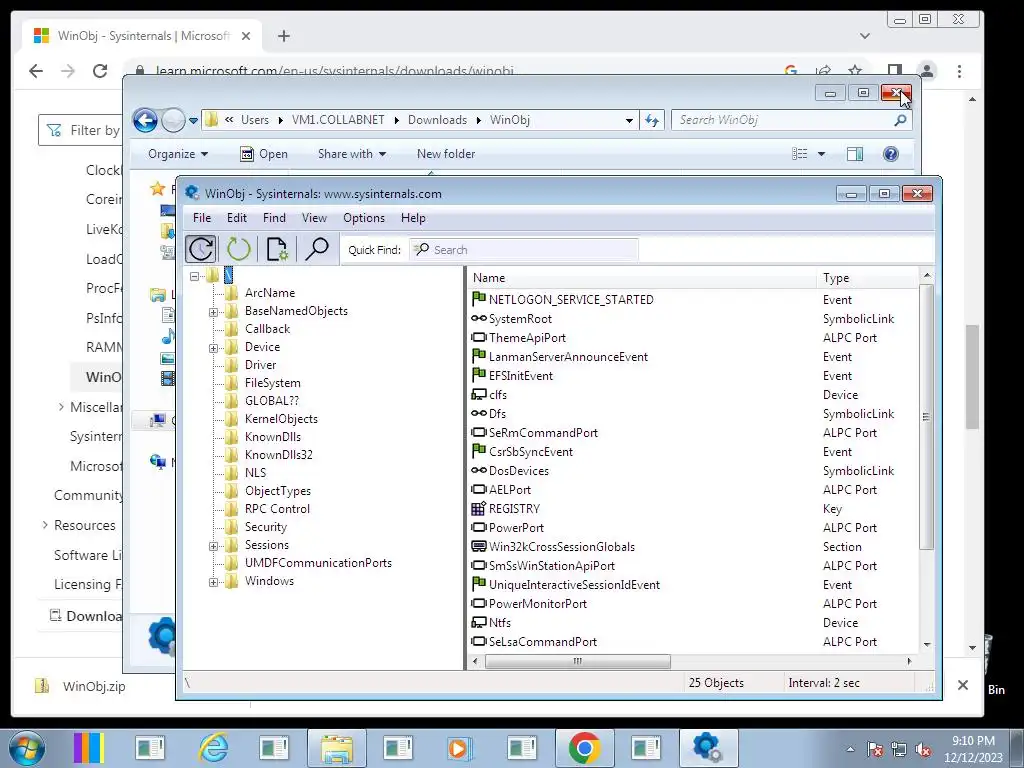The width and height of the screenshot is (1024, 768).
Task: Open Explorer Help question mark icon
Action: click(x=891, y=153)
